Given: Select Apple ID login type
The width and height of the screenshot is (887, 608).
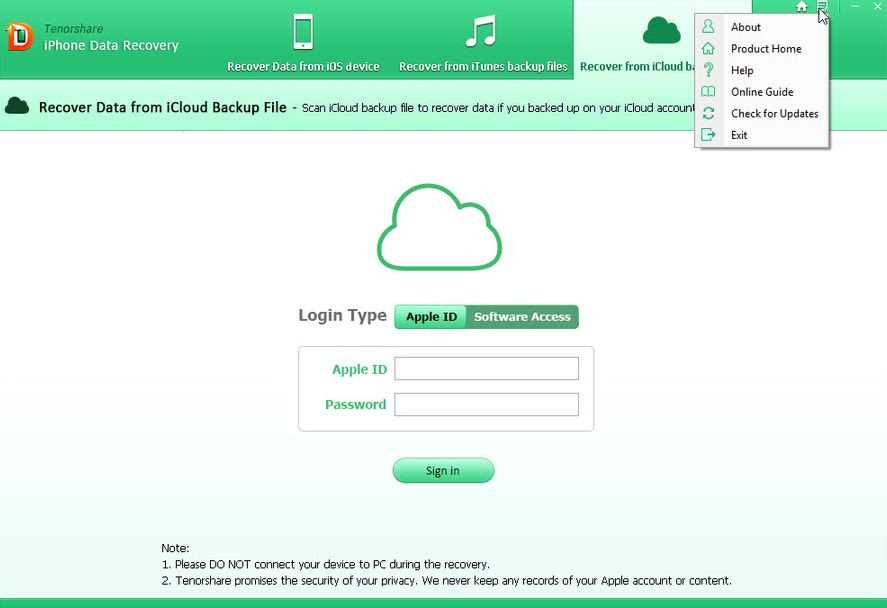Looking at the screenshot, I should [431, 317].
